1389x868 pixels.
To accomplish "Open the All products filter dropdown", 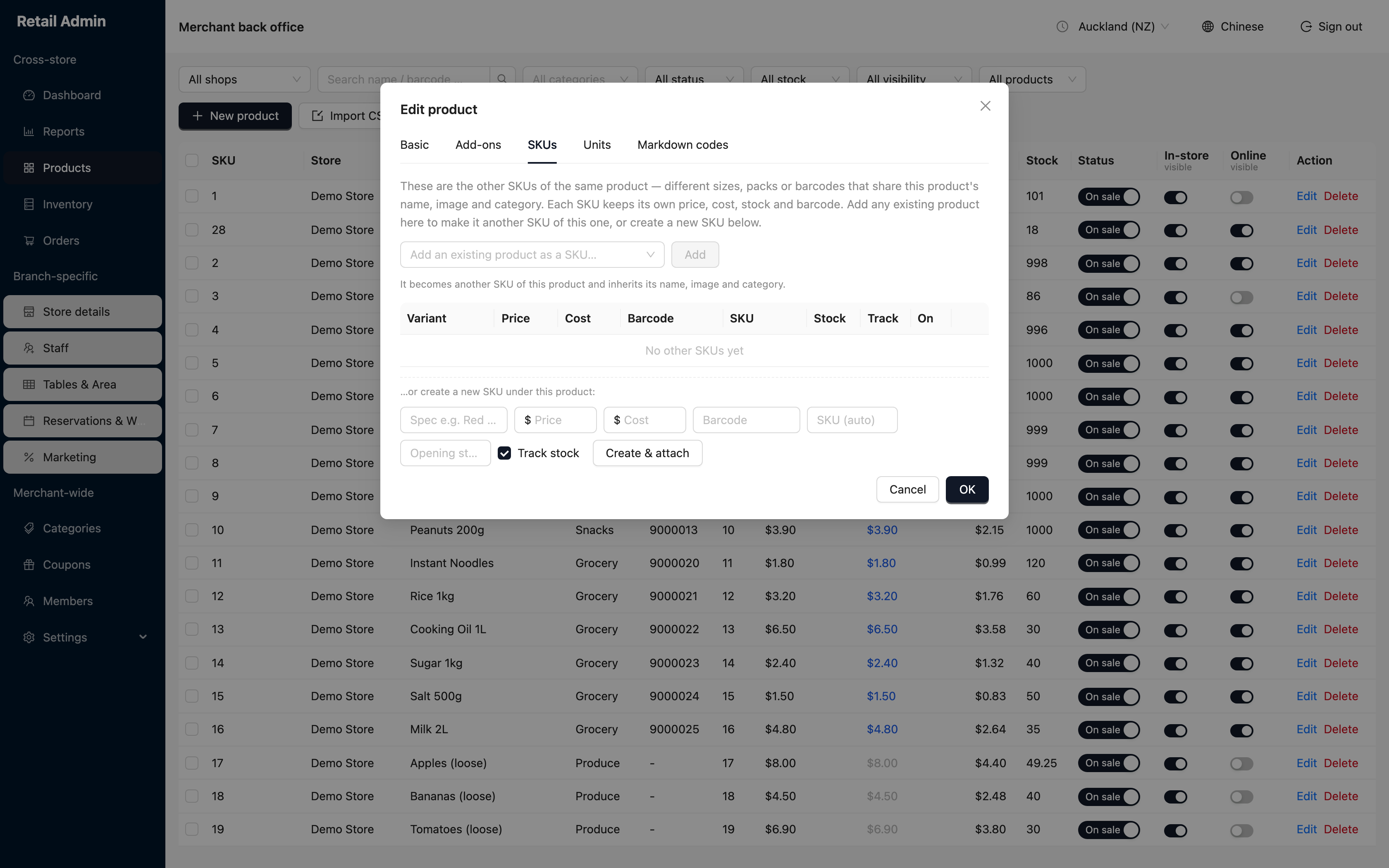I will (x=1032, y=79).
